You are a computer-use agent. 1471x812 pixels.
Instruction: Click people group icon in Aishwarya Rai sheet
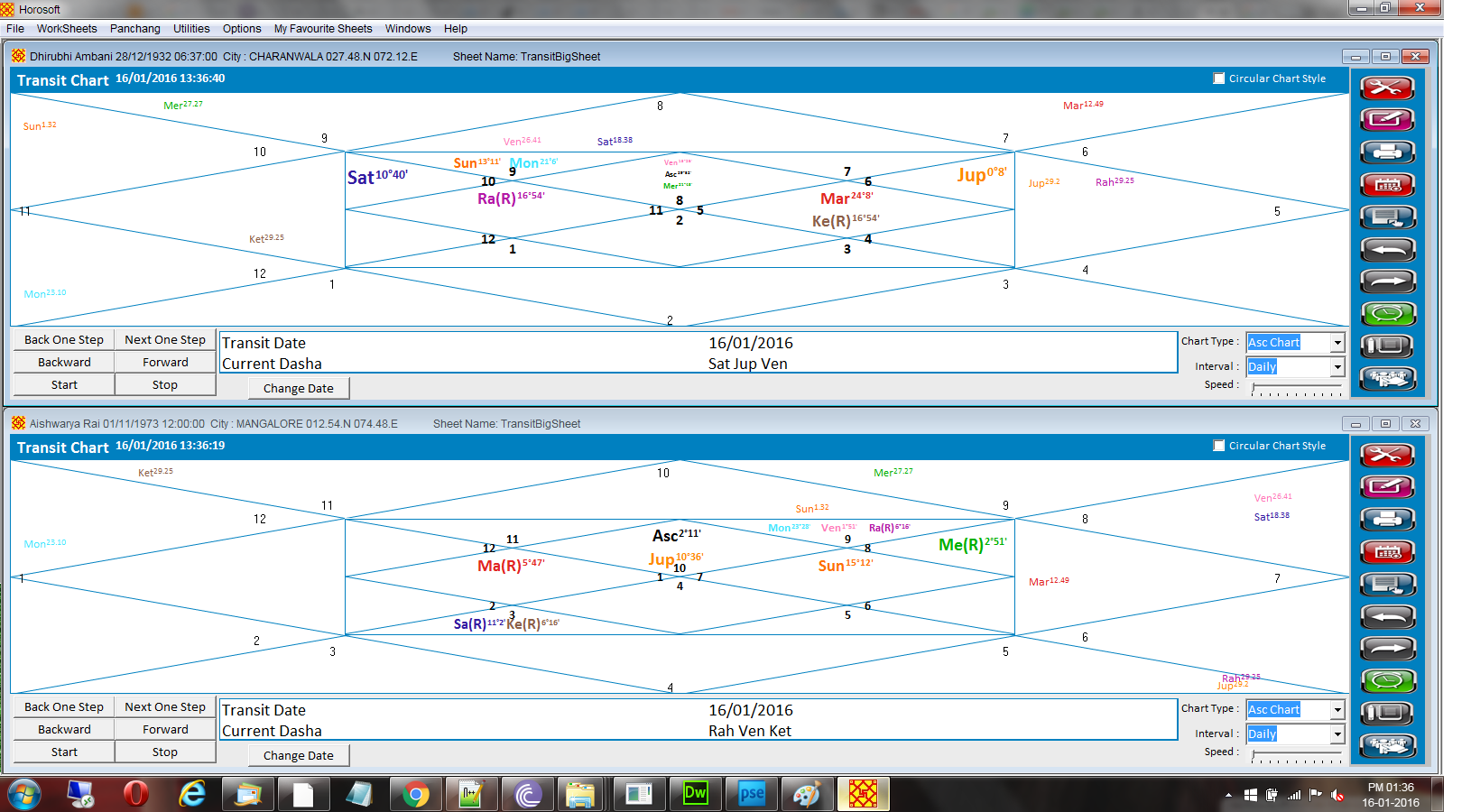click(x=1387, y=746)
